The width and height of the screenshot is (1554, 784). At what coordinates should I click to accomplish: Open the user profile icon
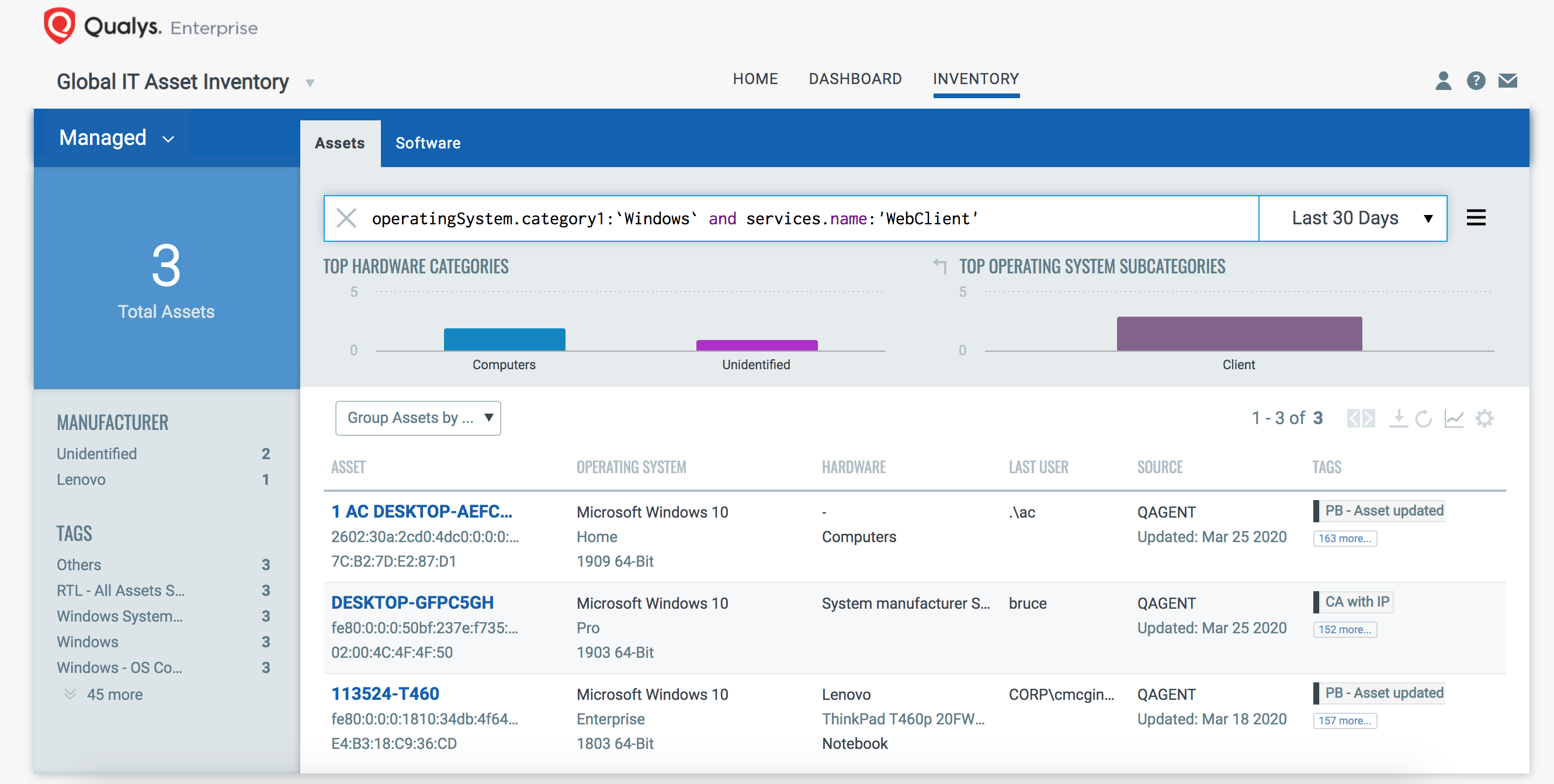coord(1444,80)
